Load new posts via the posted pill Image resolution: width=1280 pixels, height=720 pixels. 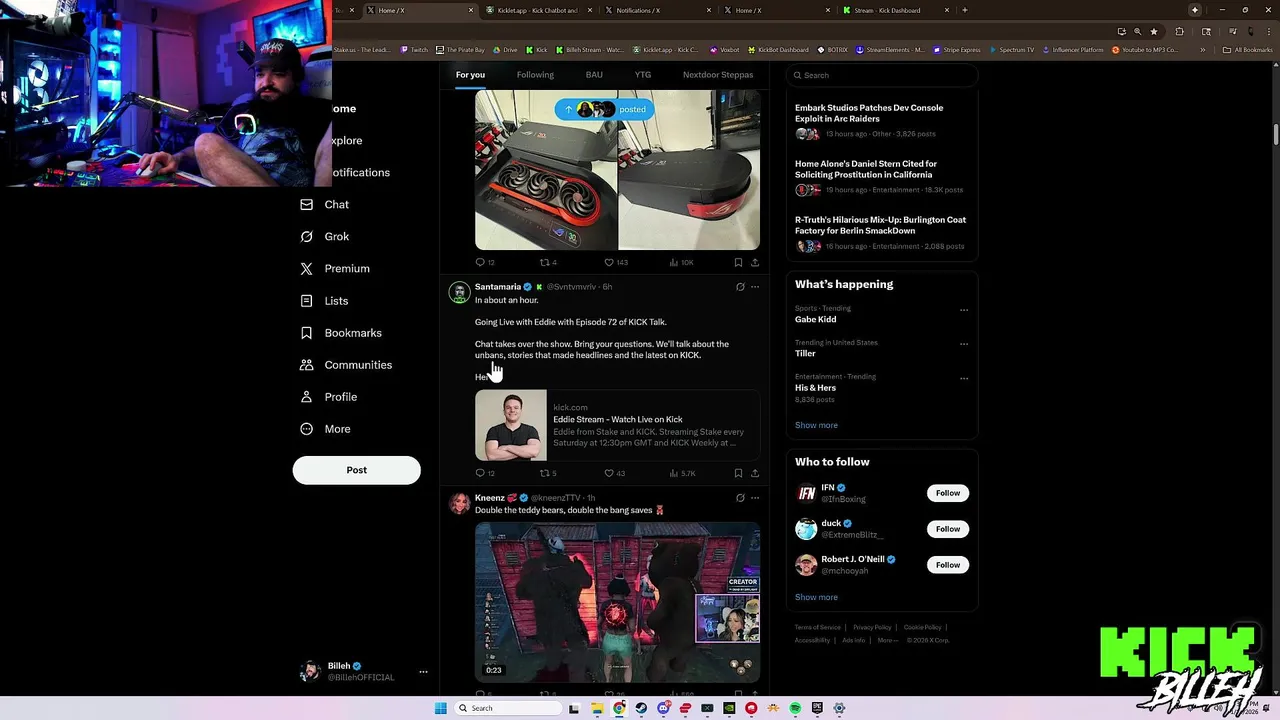coord(604,109)
